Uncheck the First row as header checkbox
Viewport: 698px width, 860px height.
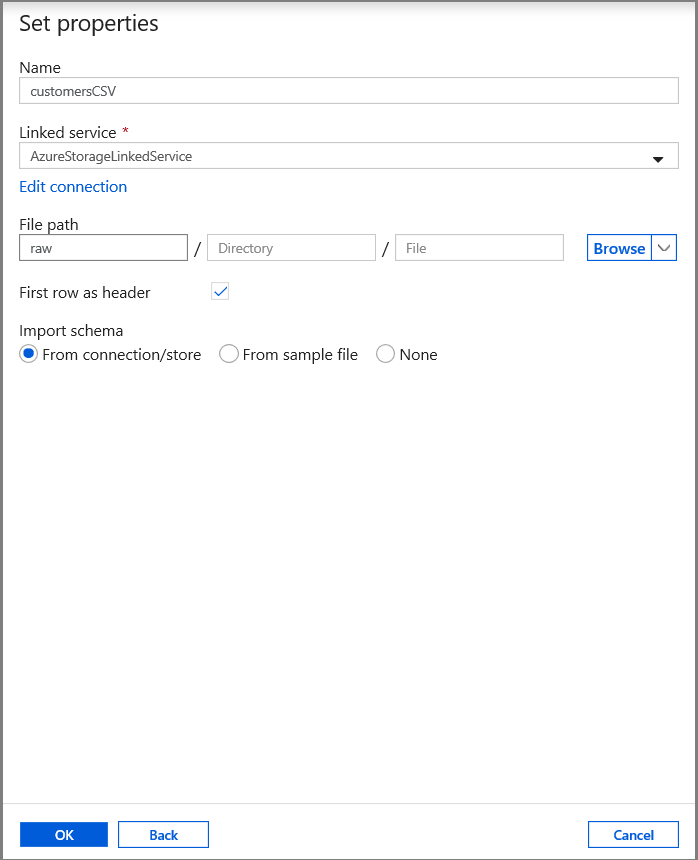tap(221, 292)
